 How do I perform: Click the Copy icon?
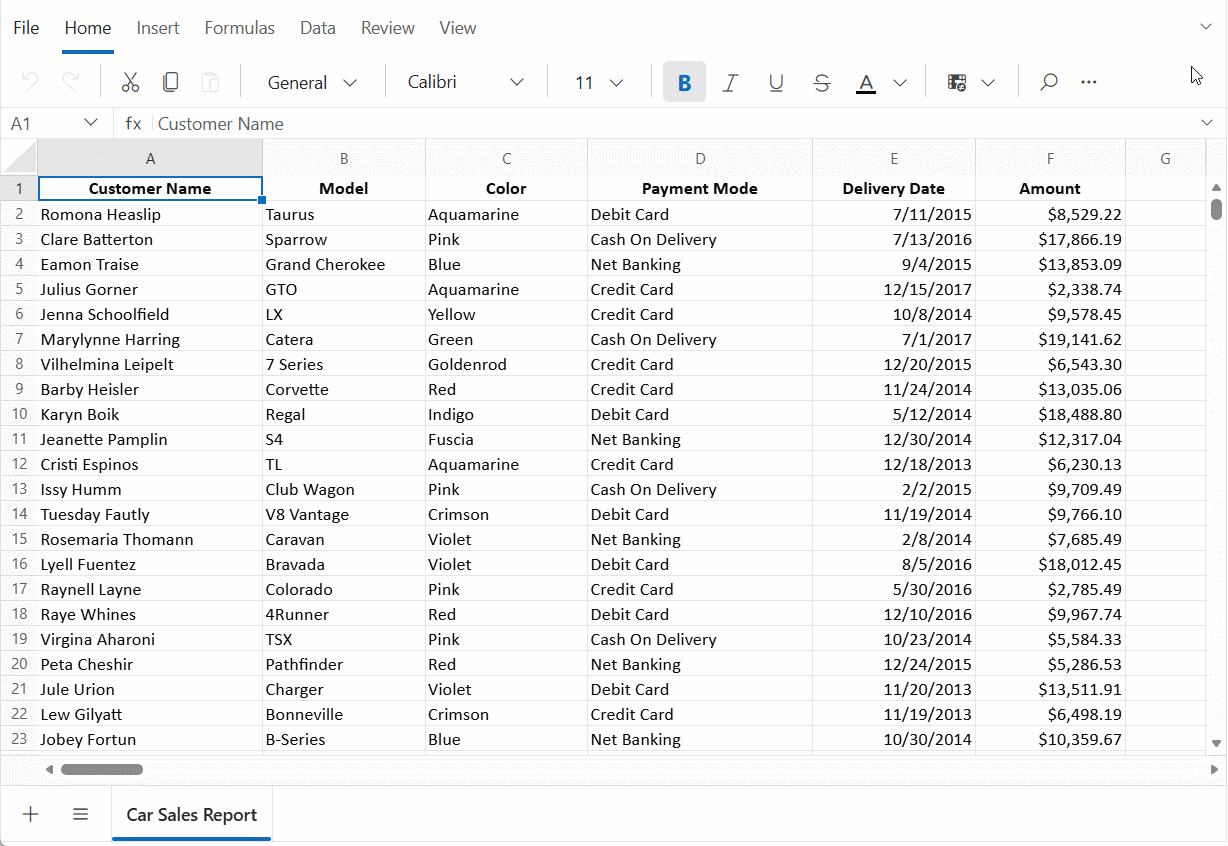pyautogui.click(x=171, y=82)
